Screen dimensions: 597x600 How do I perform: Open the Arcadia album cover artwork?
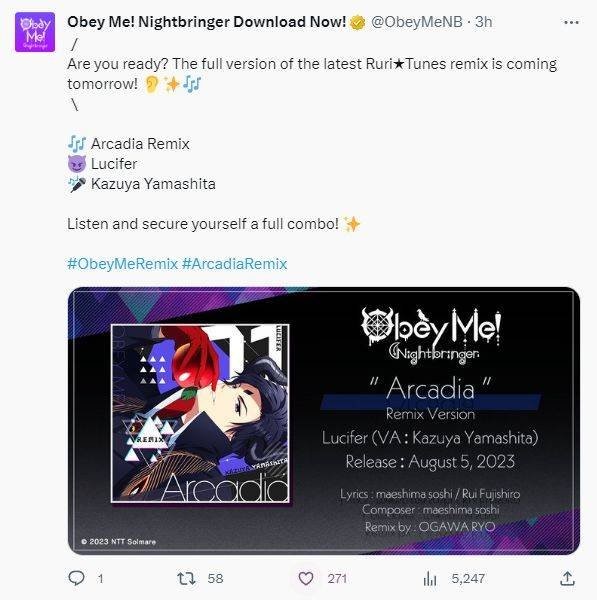tap(200, 413)
